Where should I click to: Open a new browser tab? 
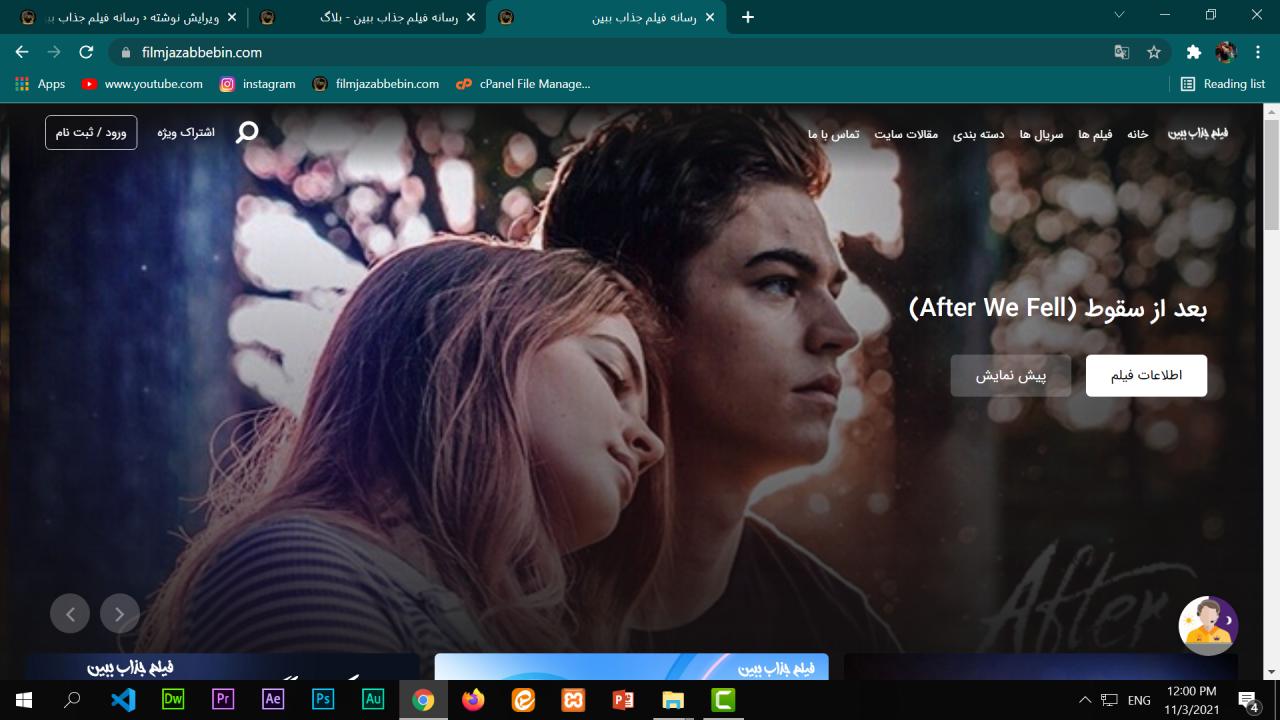pos(748,17)
